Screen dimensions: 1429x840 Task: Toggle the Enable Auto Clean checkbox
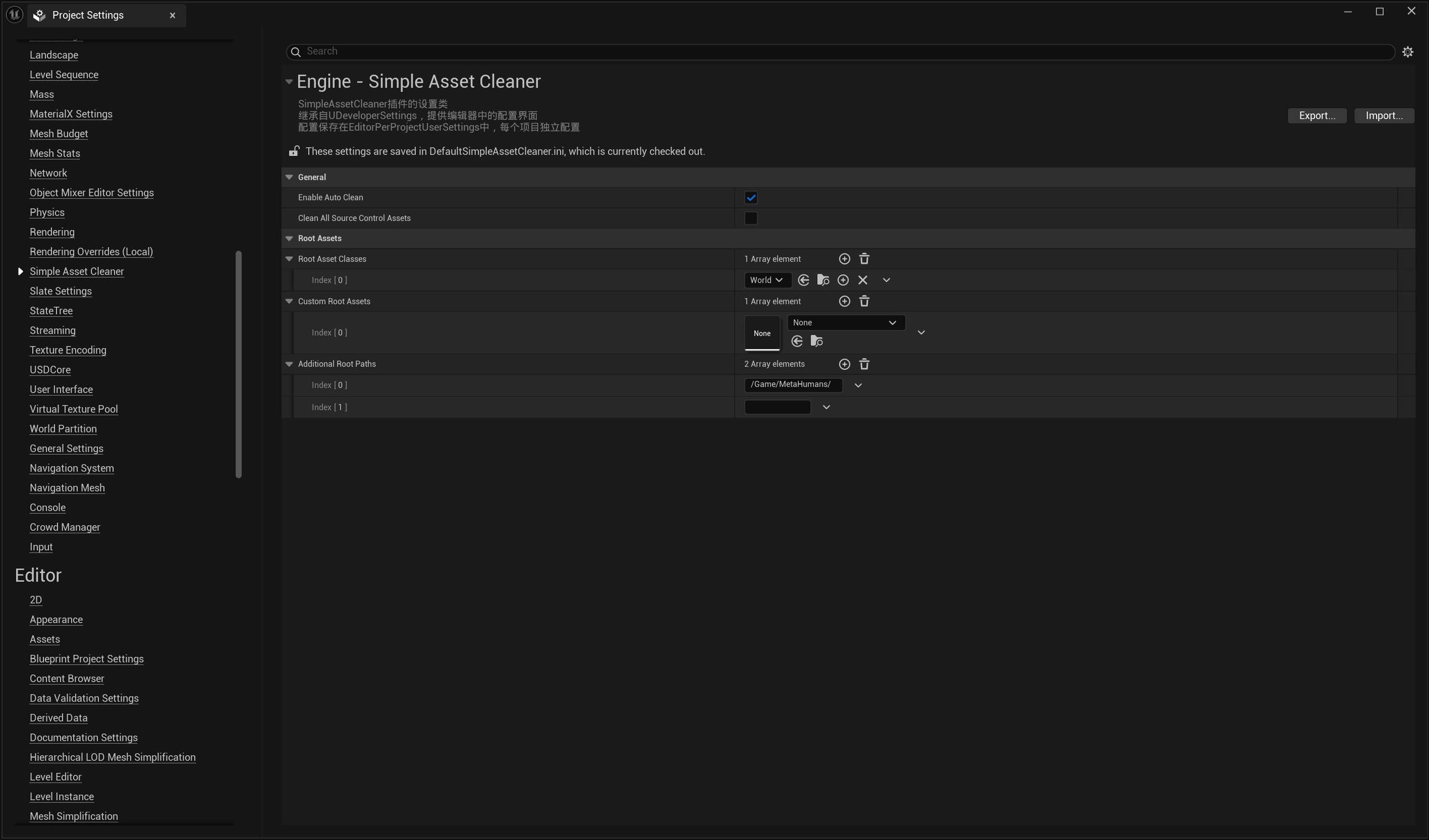[751, 198]
